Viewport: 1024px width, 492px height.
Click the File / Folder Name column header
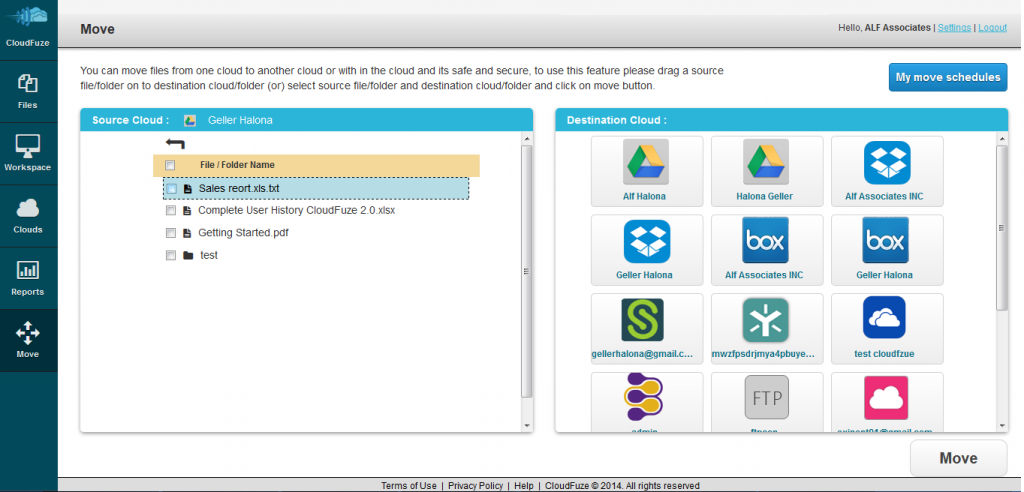coord(237,165)
